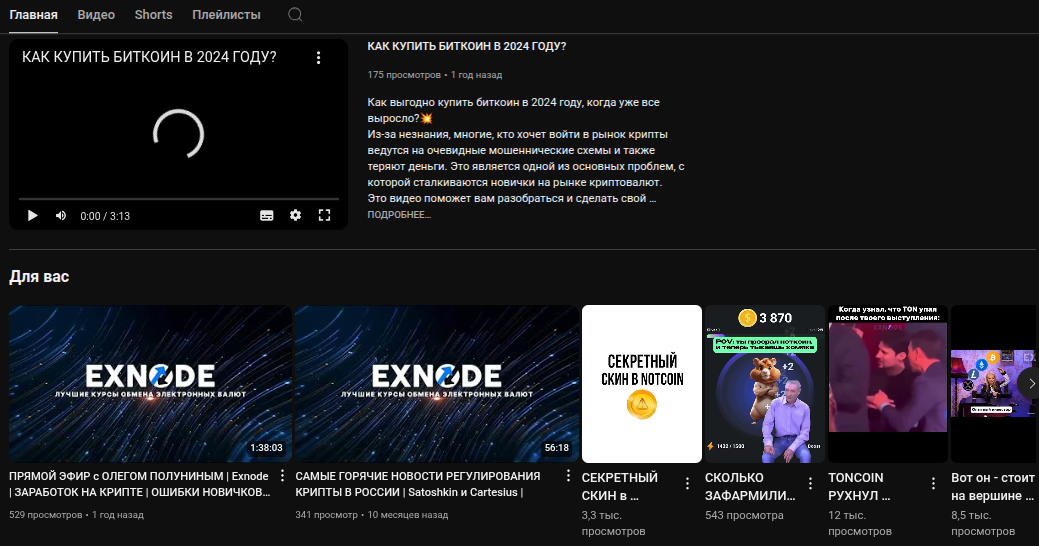Open the channel search magnifier icon
The width and height of the screenshot is (1039, 546).
pos(296,15)
